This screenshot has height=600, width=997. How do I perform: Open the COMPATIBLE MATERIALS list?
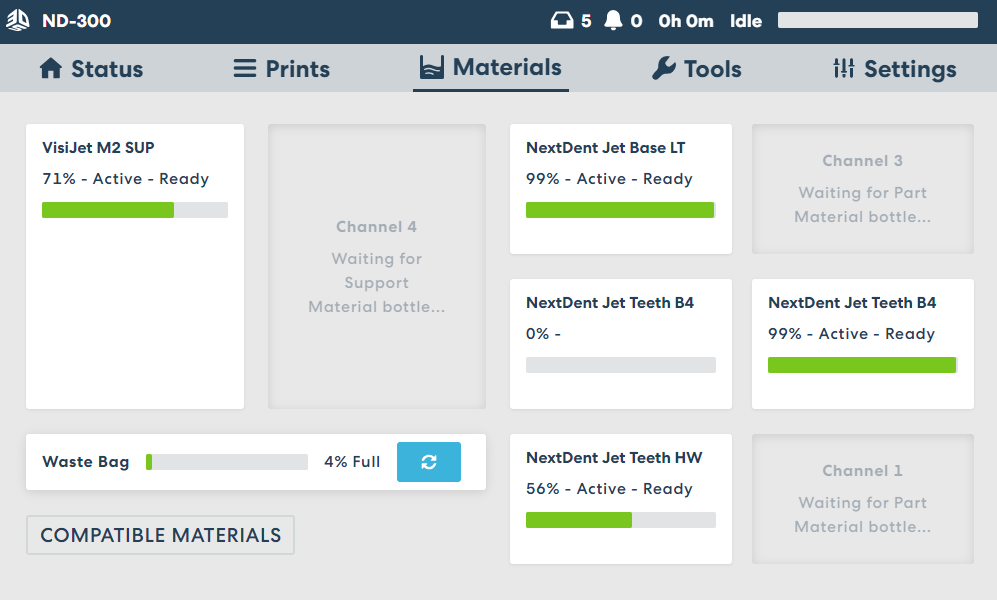[160, 535]
